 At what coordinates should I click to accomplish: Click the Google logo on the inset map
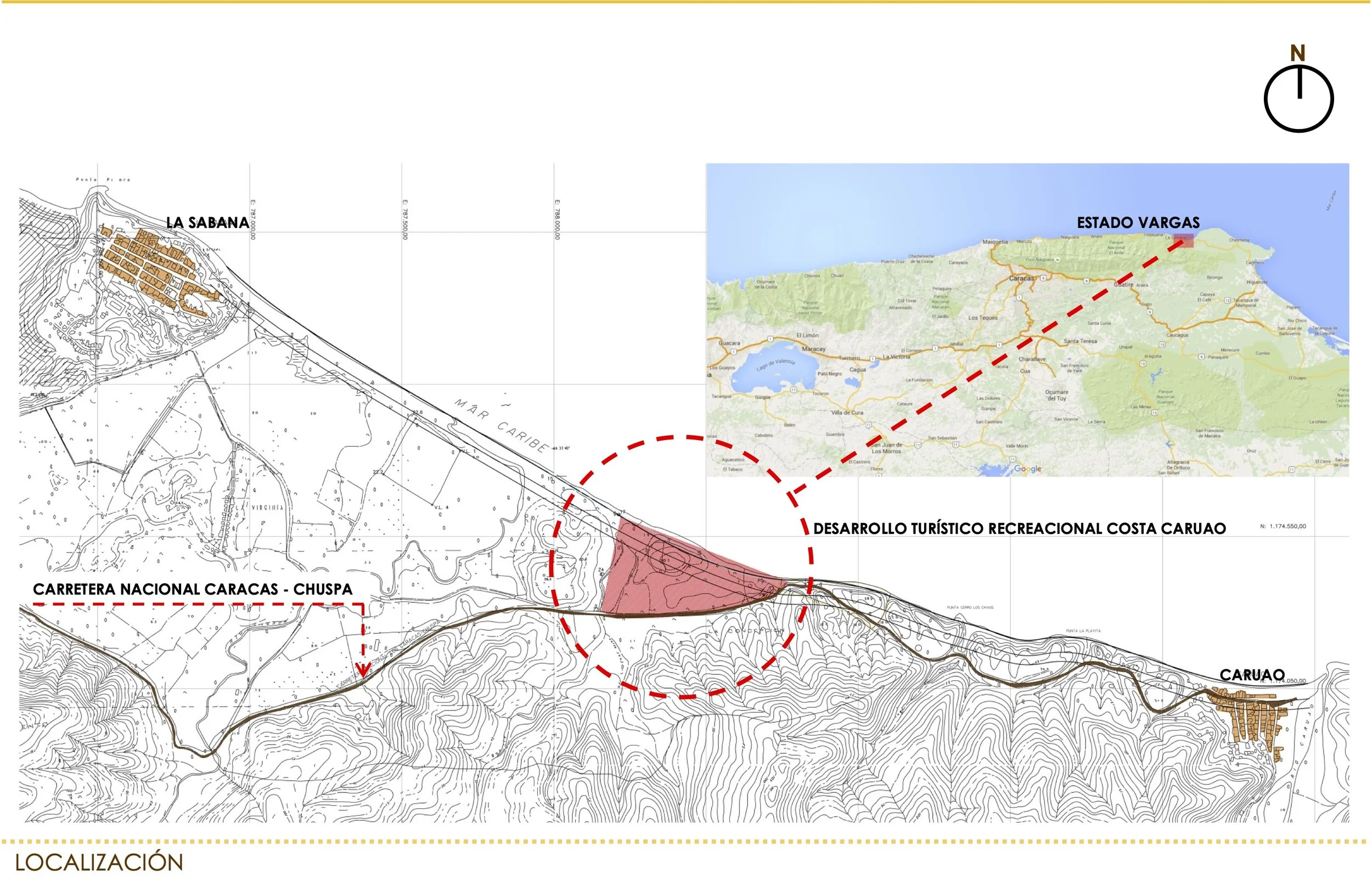click(1027, 469)
